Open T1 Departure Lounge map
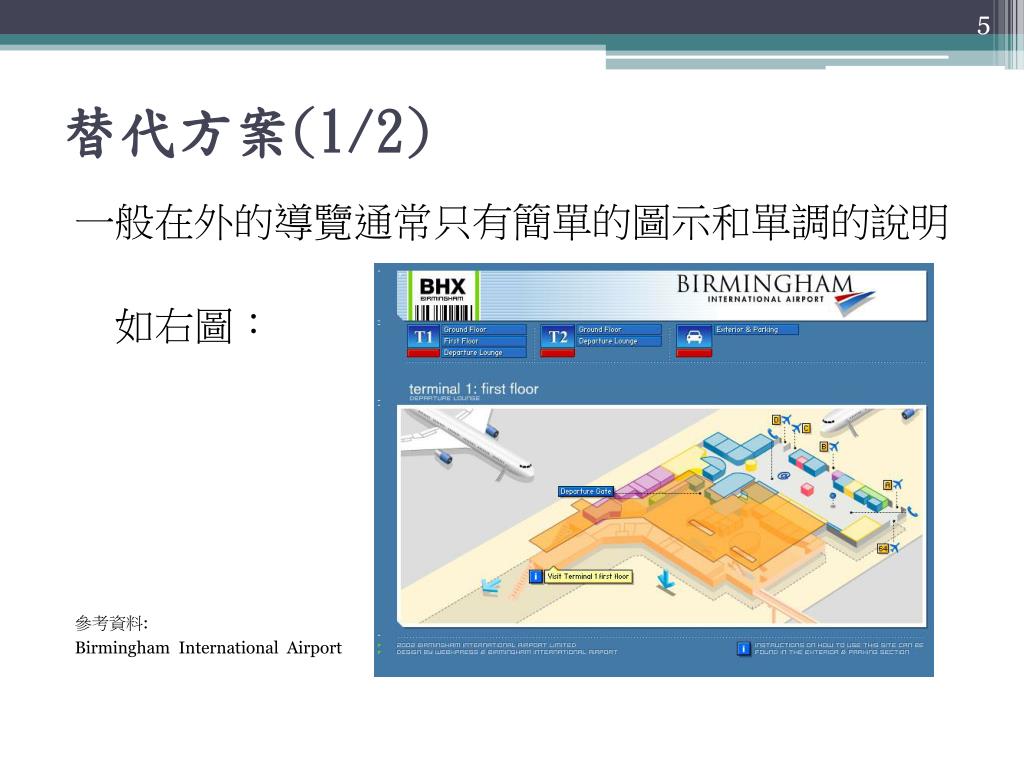 484,353
